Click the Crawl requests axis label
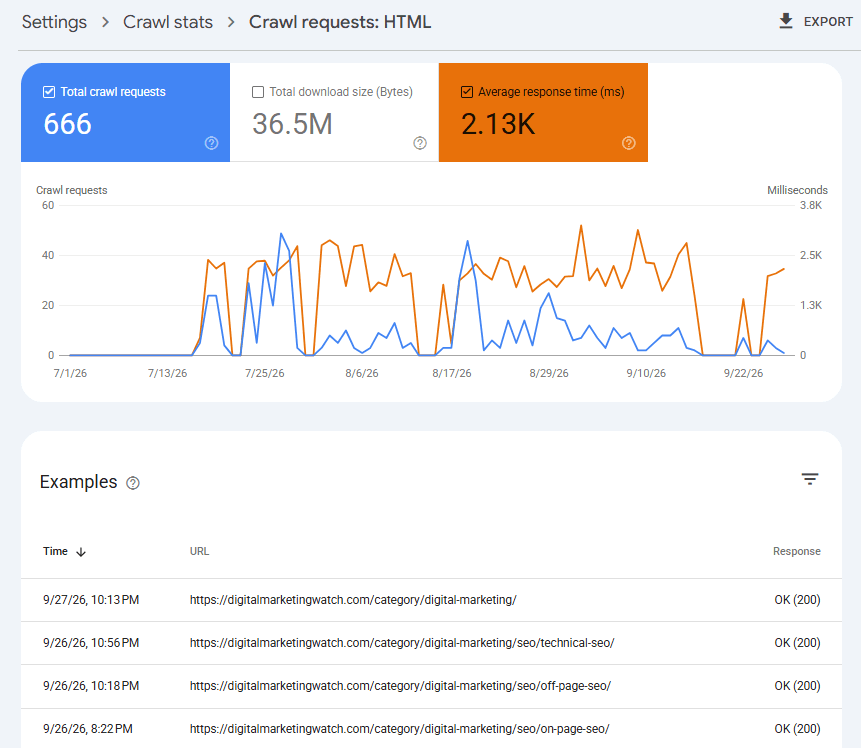The width and height of the screenshot is (861, 748). point(71,190)
